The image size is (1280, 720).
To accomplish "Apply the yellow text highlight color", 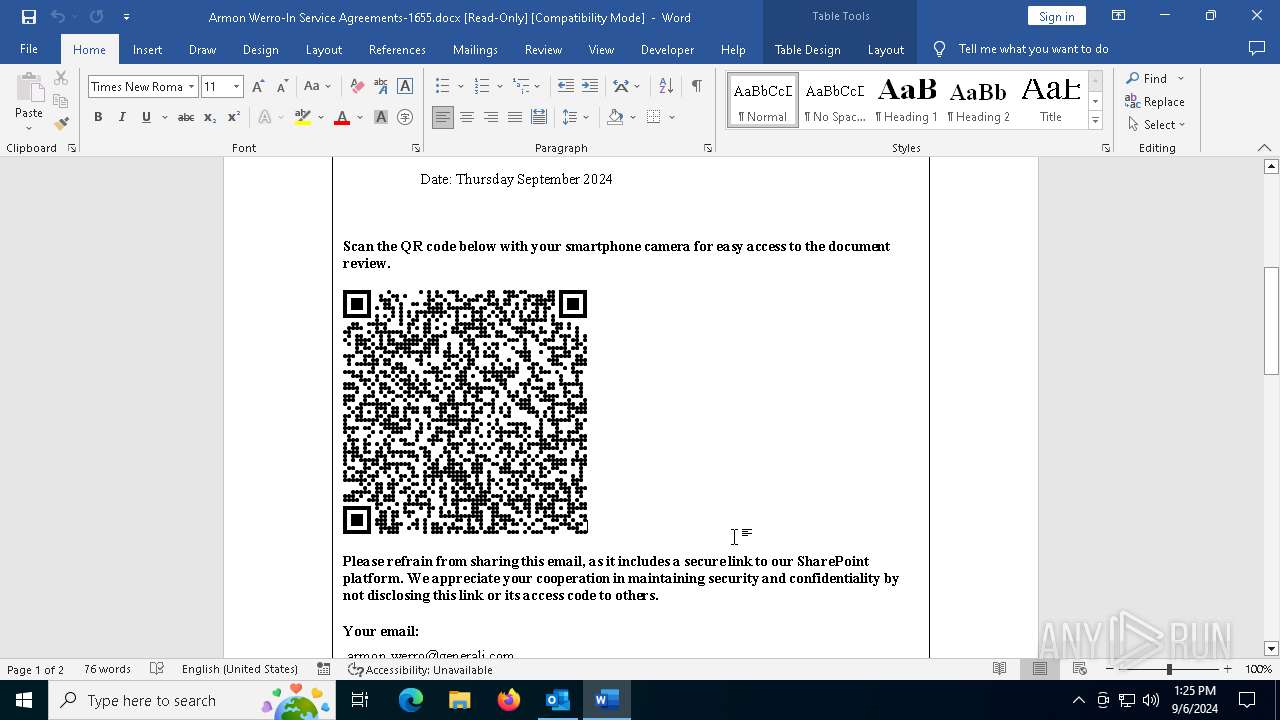I will click(303, 117).
